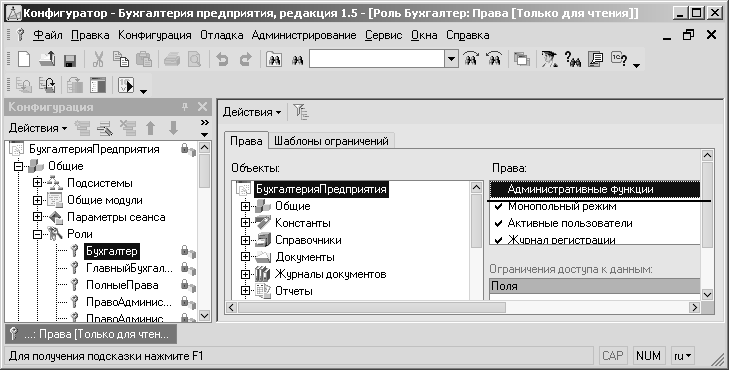Click the configuration tree scroll-down arrow
The width and height of the screenshot is (729, 370).
tap(205, 316)
